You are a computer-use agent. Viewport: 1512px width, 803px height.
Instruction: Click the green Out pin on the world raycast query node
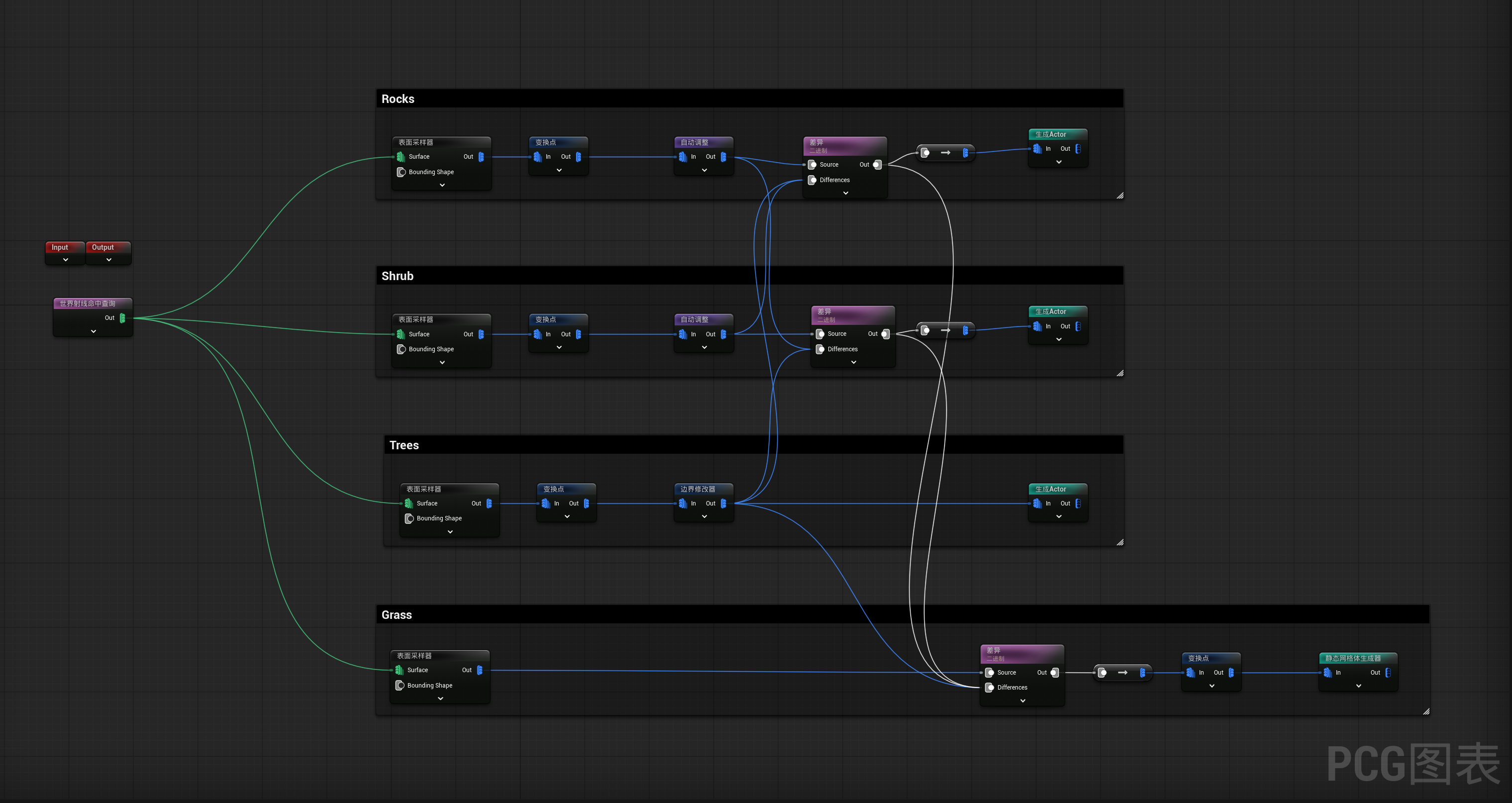pos(123,318)
